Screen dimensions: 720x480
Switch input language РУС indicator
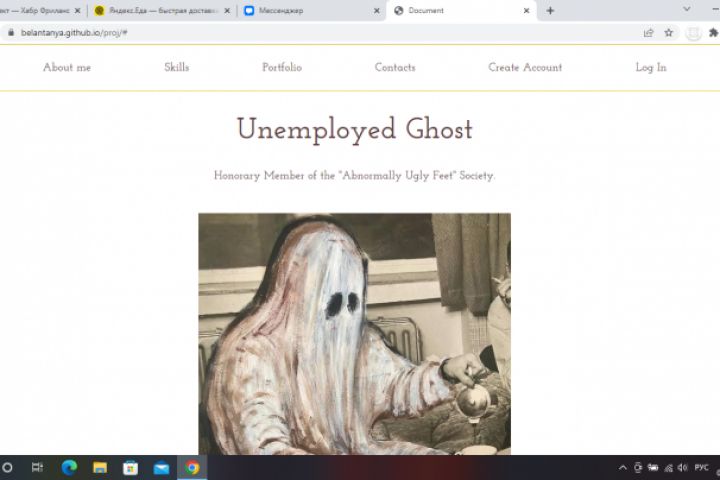(x=702, y=468)
